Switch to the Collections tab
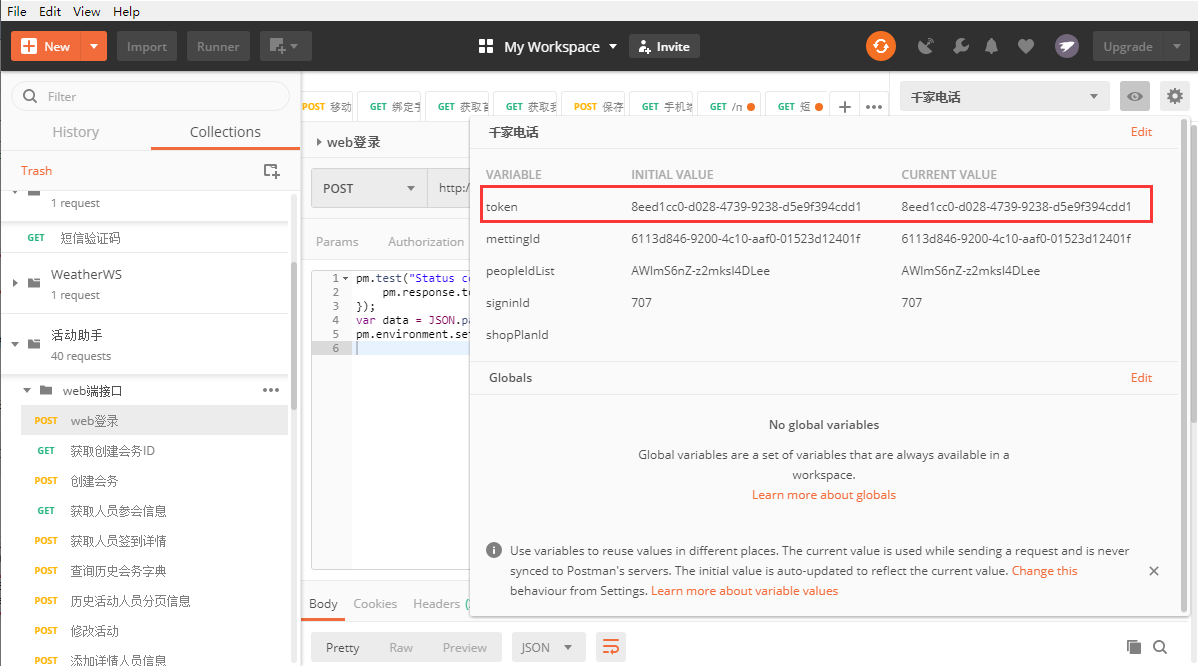This screenshot has width=1198, height=666. [x=225, y=132]
